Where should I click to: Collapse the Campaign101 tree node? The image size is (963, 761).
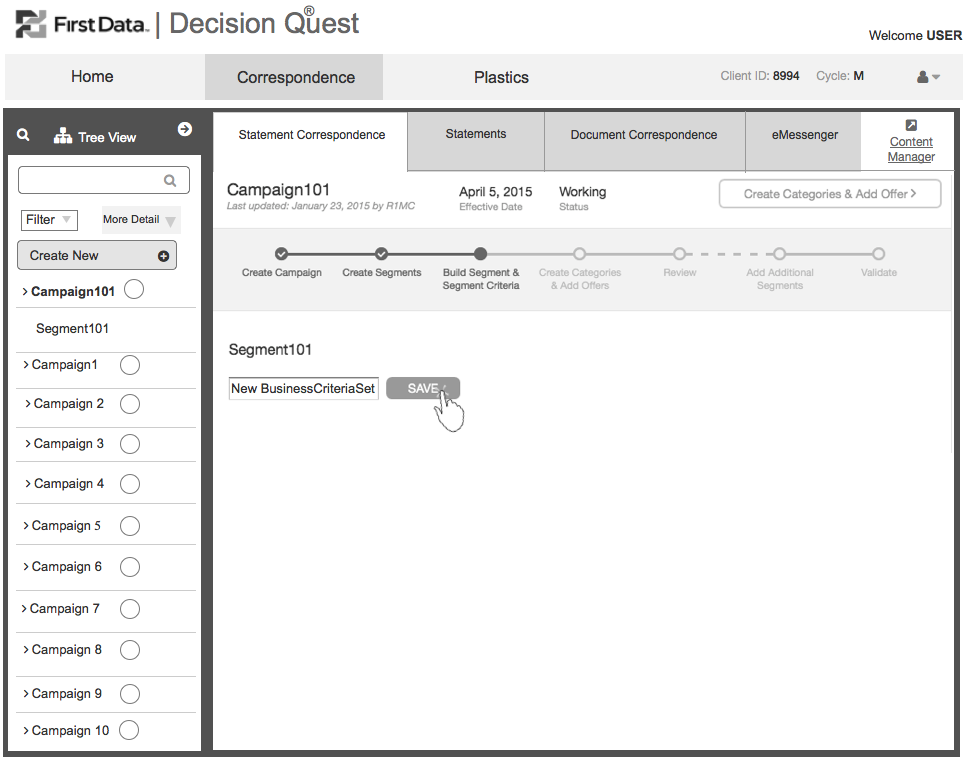point(25,292)
